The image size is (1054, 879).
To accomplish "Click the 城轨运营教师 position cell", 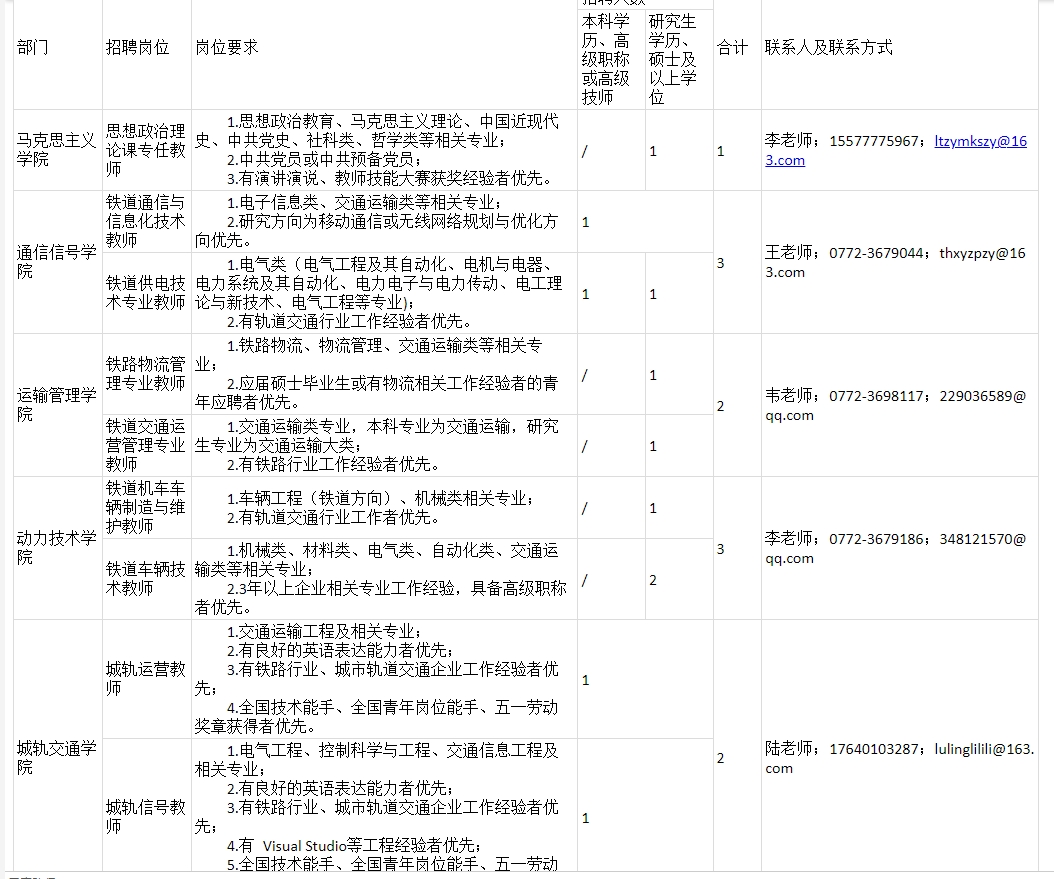I will point(147,679).
